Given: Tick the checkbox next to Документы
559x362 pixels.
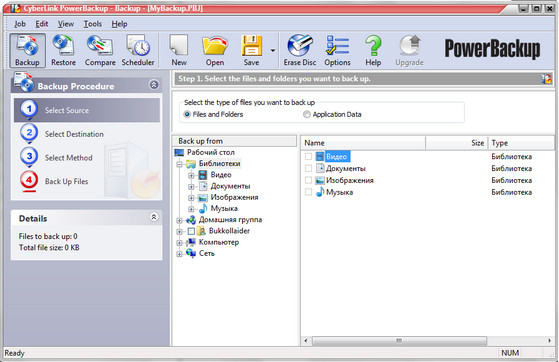Looking at the screenshot, I should (x=308, y=168).
